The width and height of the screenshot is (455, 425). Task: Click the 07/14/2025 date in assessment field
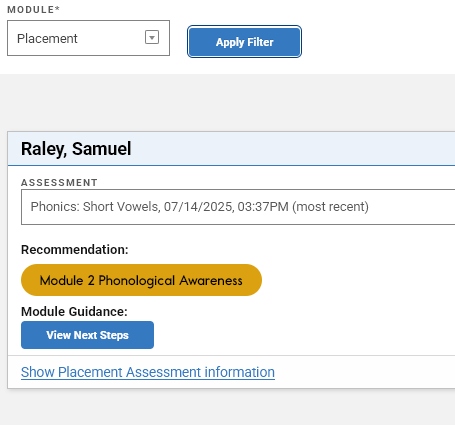click(x=199, y=207)
